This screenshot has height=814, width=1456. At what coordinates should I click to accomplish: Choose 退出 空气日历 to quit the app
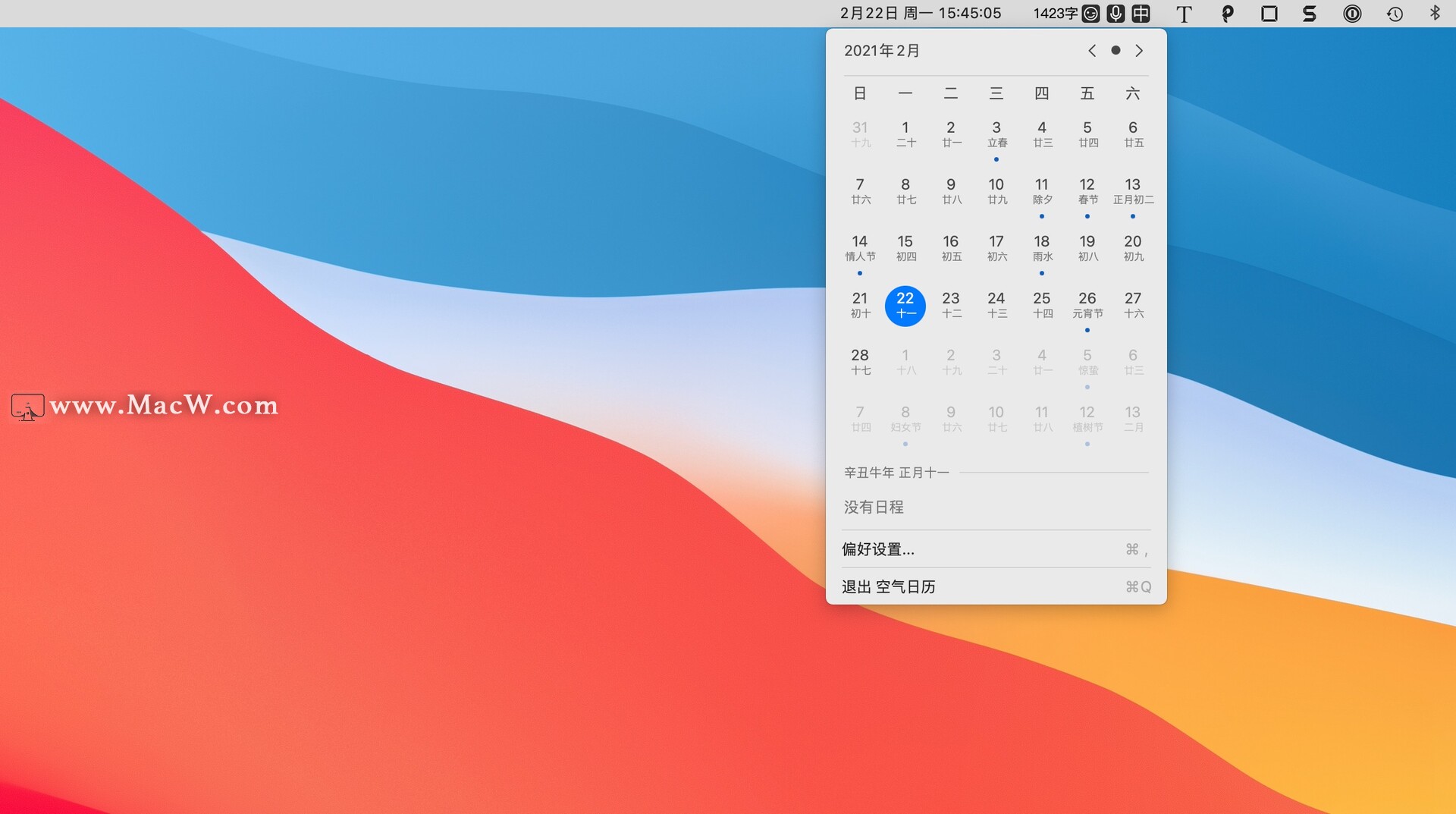tap(996, 587)
